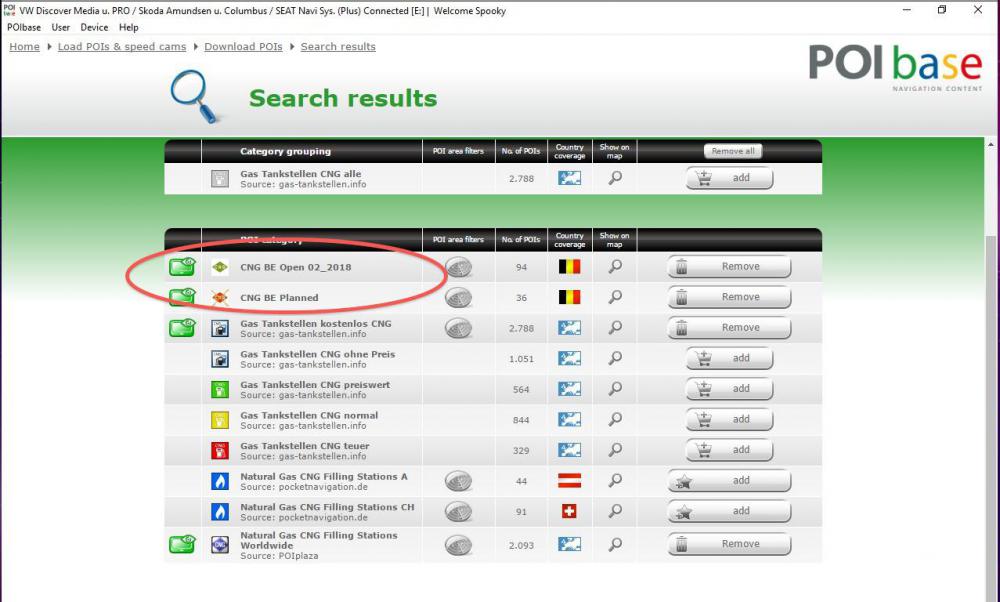
Task: Open Load POIs & speed cams link
Action: coord(122,47)
